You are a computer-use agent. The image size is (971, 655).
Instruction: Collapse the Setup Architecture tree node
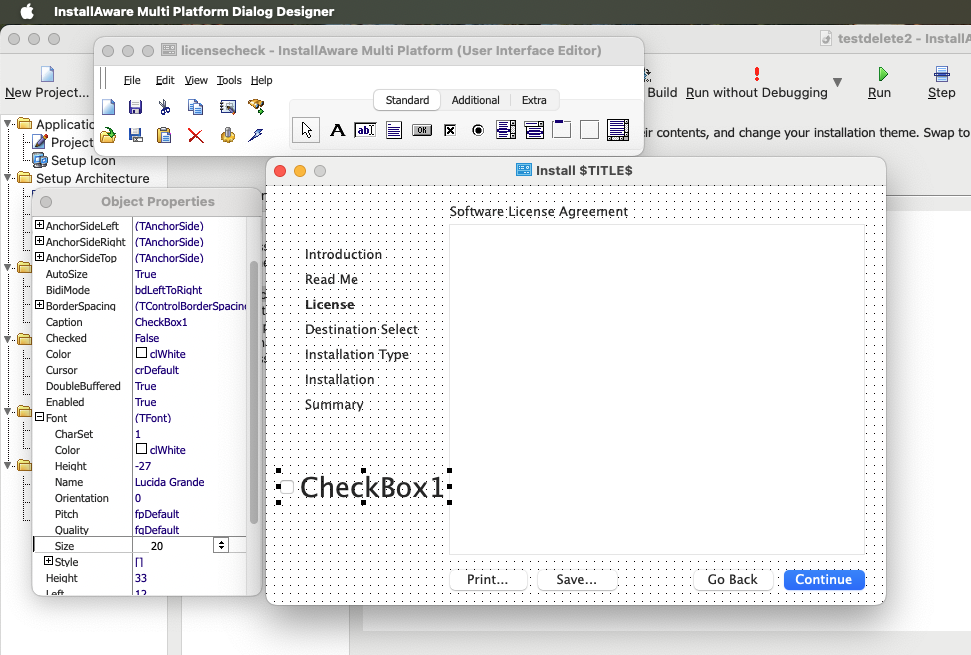[8, 178]
